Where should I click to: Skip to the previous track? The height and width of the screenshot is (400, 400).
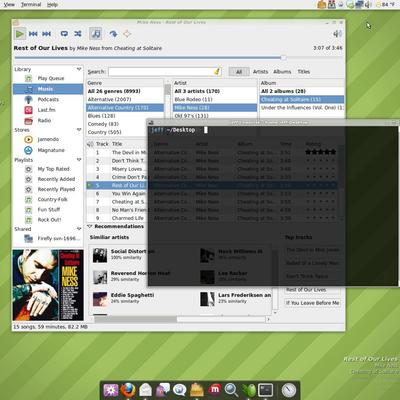[x=33, y=34]
